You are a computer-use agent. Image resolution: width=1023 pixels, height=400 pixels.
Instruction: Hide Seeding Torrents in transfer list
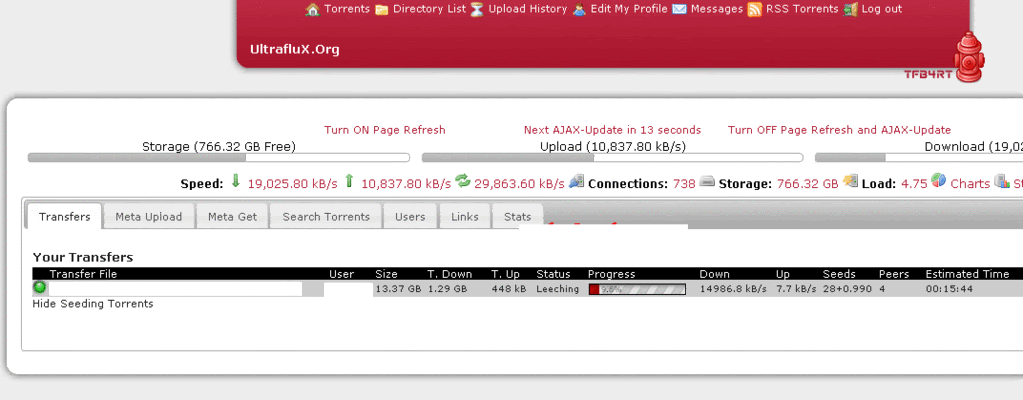click(x=93, y=304)
